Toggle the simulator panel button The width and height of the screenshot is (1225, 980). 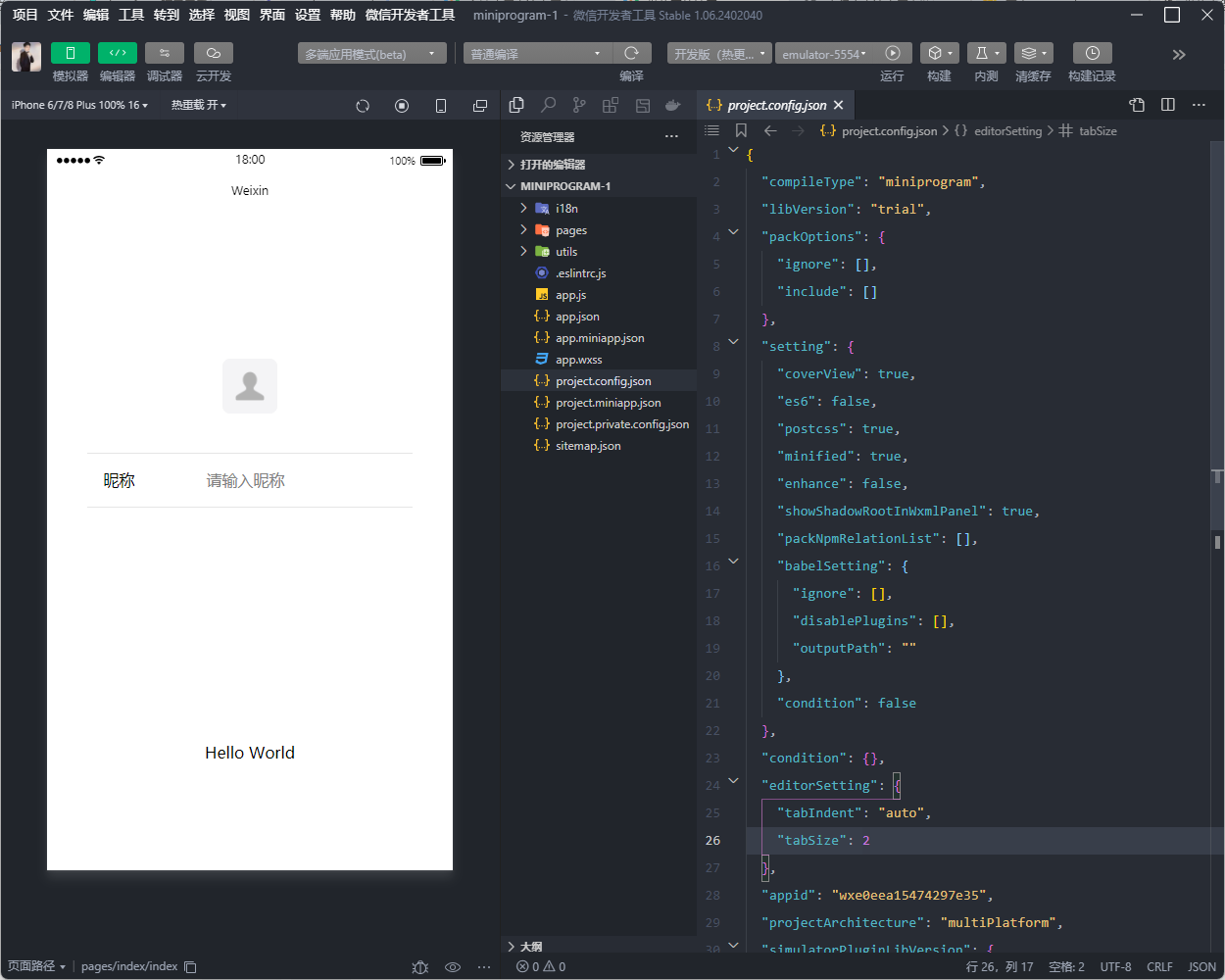pyautogui.click(x=71, y=53)
